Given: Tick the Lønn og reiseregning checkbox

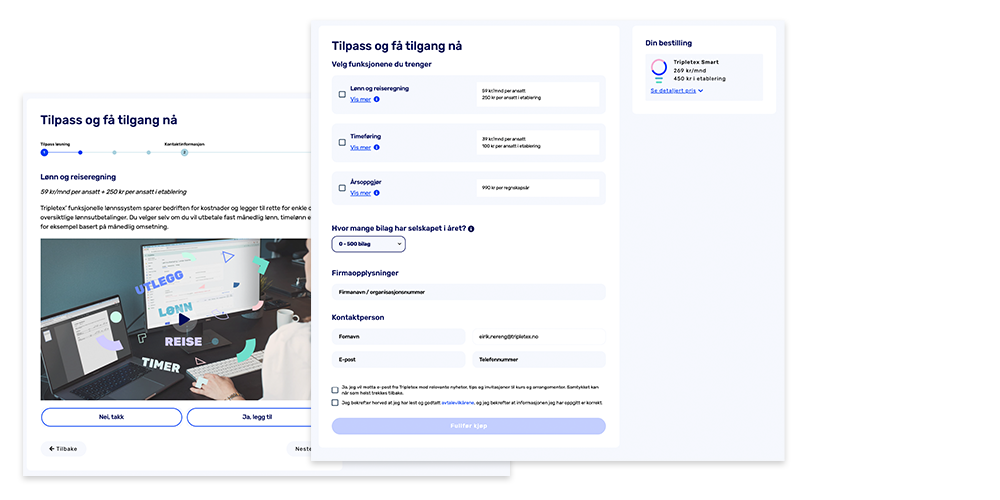Looking at the screenshot, I should tap(342, 94).
